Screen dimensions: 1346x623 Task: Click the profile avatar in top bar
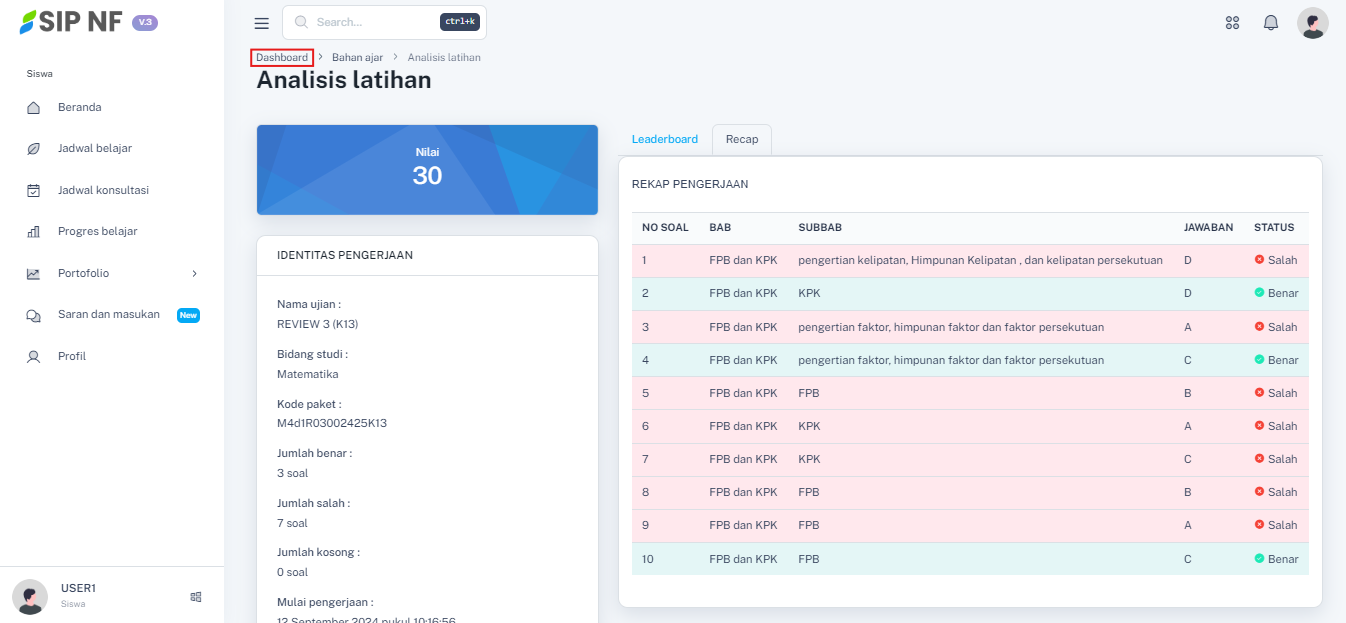[1312, 23]
